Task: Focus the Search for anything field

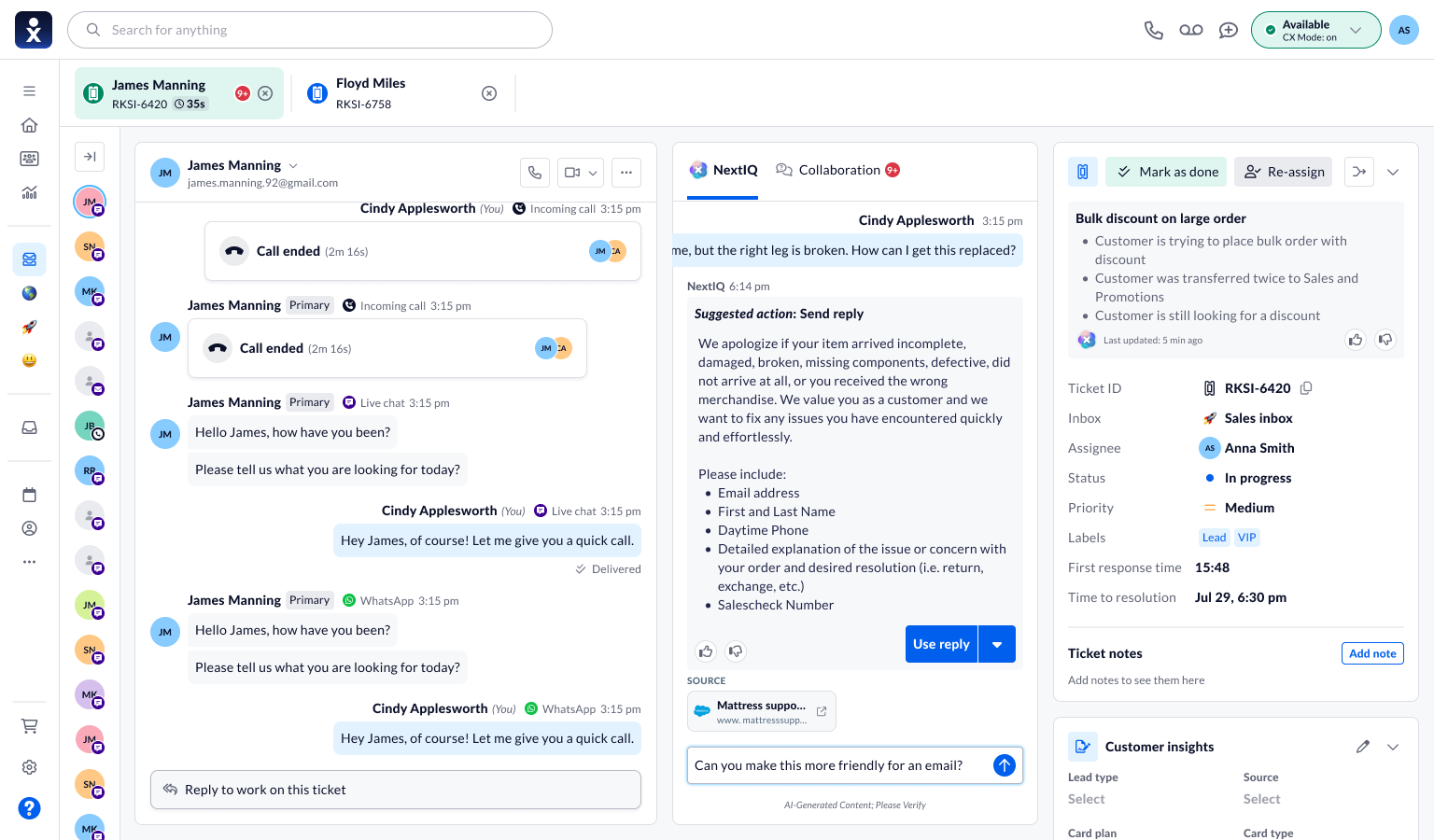Action: pos(310,30)
